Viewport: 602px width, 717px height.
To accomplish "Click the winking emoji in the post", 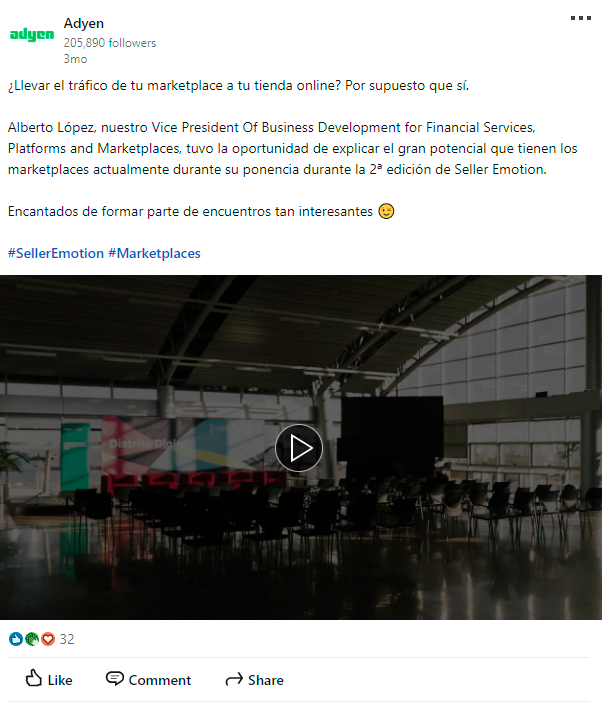I will (386, 211).
